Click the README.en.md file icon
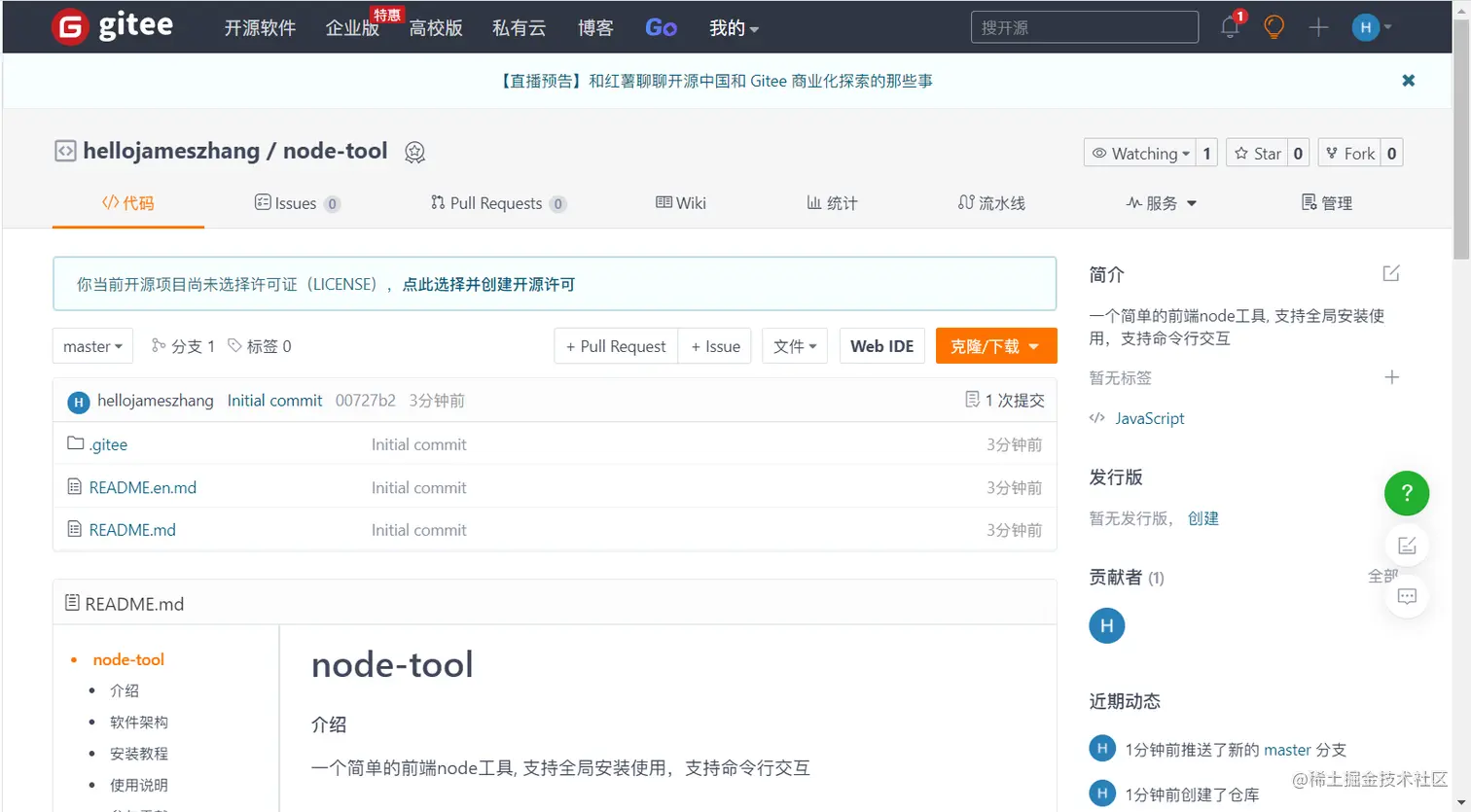The image size is (1471, 812). (74, 486)
